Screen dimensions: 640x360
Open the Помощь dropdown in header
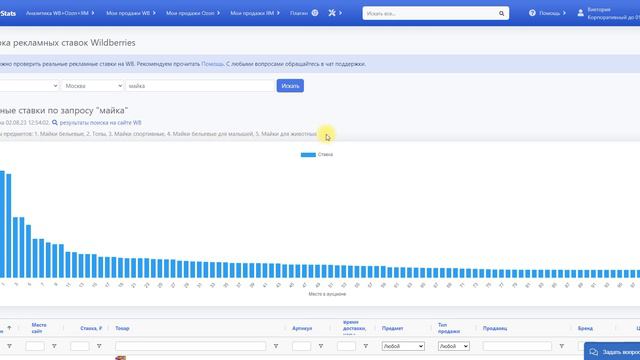tap(547, 13)
